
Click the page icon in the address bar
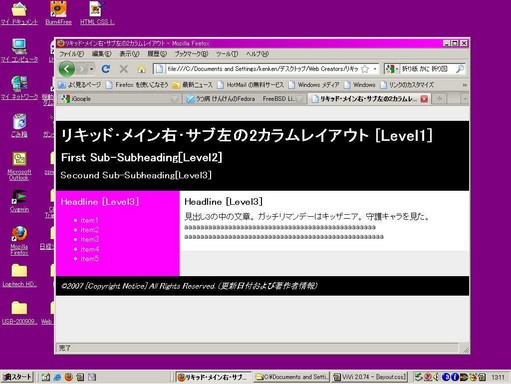coord(159,69)
